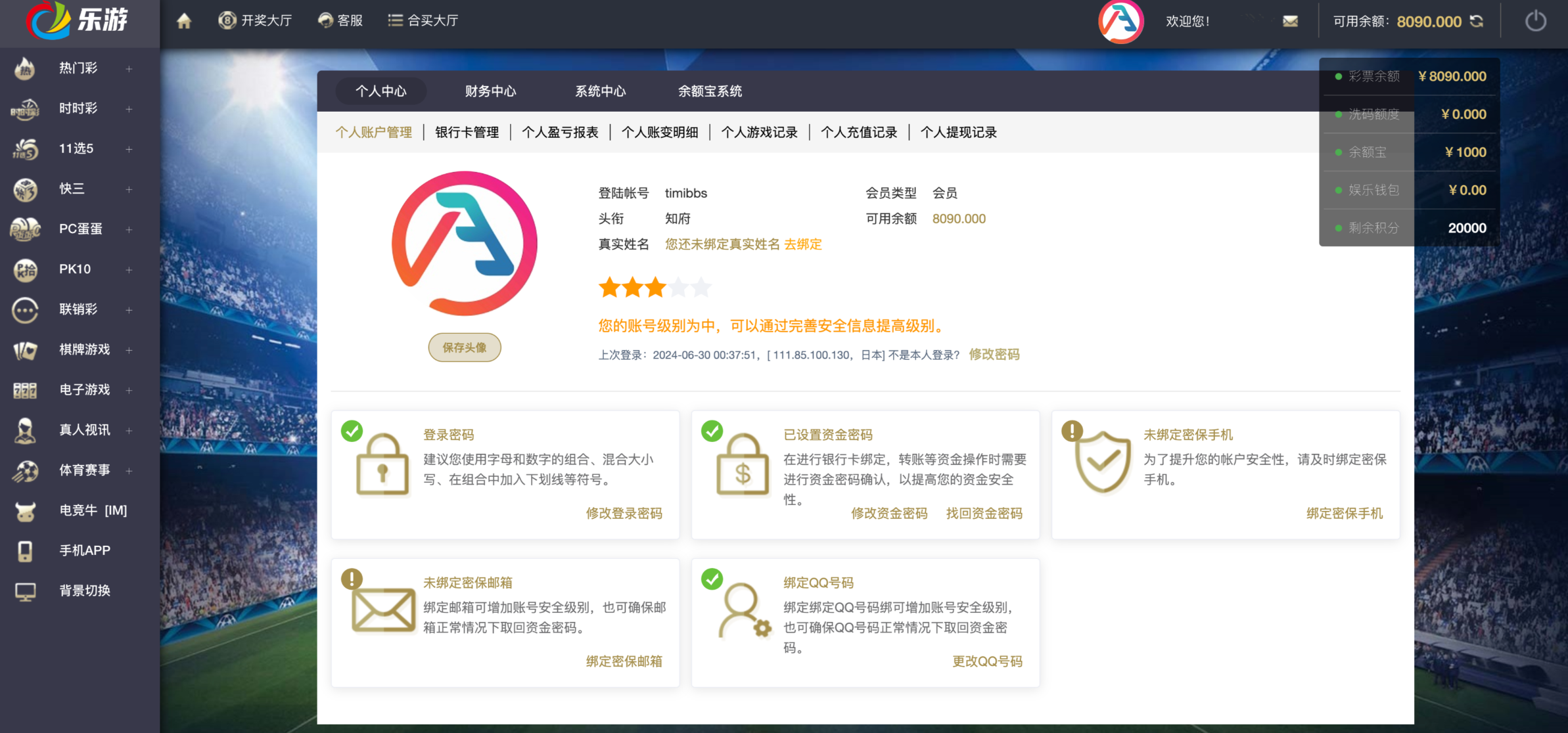Click the third star in rating
This screenshot has height=733, width=1568.
[x=655, y=287]
